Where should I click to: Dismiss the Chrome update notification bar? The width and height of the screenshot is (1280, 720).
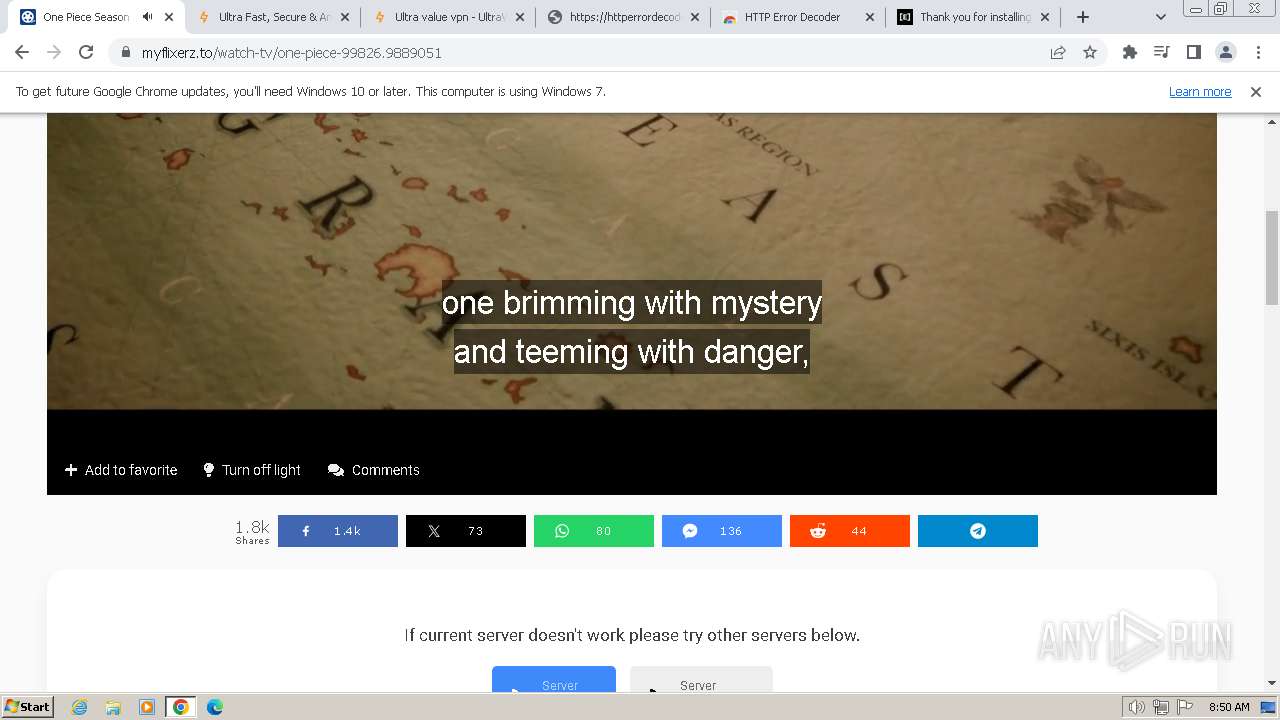click(1256, 91)
